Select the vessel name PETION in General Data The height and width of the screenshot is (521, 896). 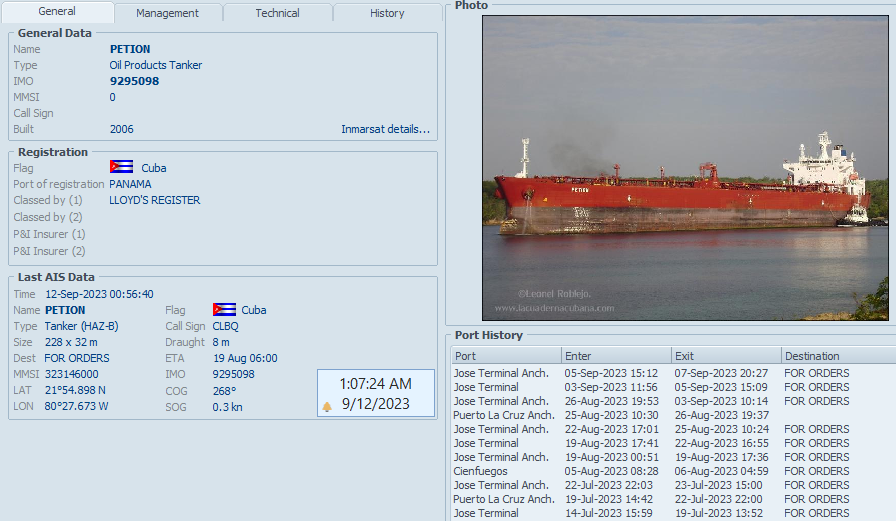pyautogui.click(x=130, y=49)
